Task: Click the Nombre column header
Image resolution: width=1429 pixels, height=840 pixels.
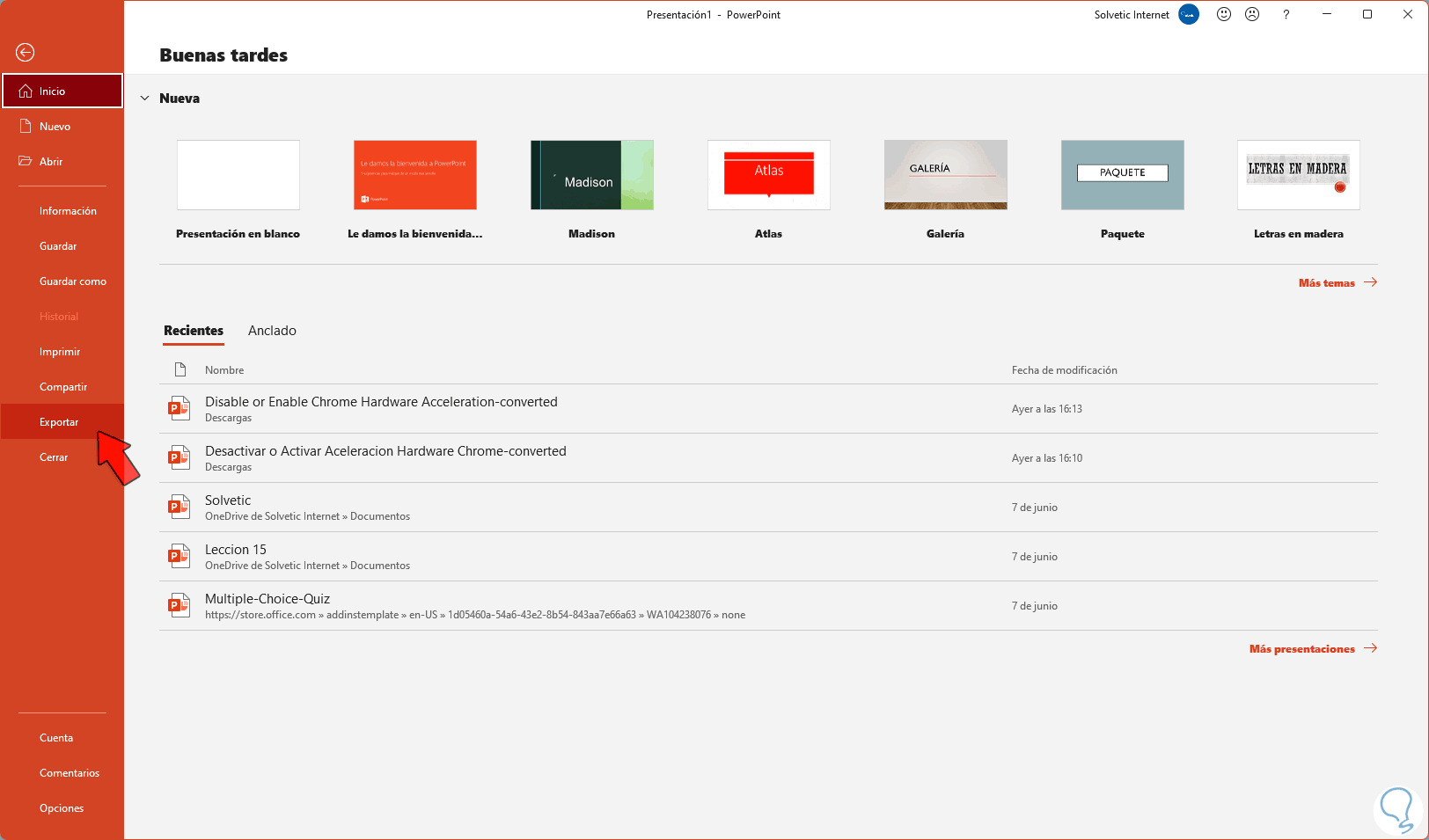Action: pyautogui.click(x=224, y=370)
